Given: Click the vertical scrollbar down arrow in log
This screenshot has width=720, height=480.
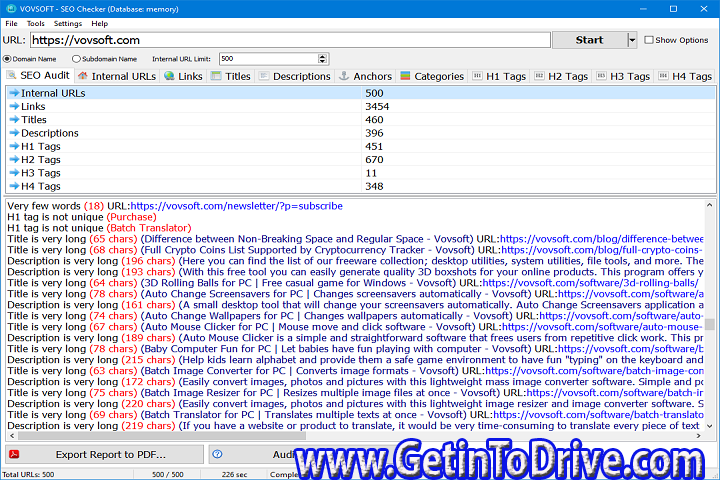Looking at the screenshot, I should pyautogui.click(x=710, y=426).
